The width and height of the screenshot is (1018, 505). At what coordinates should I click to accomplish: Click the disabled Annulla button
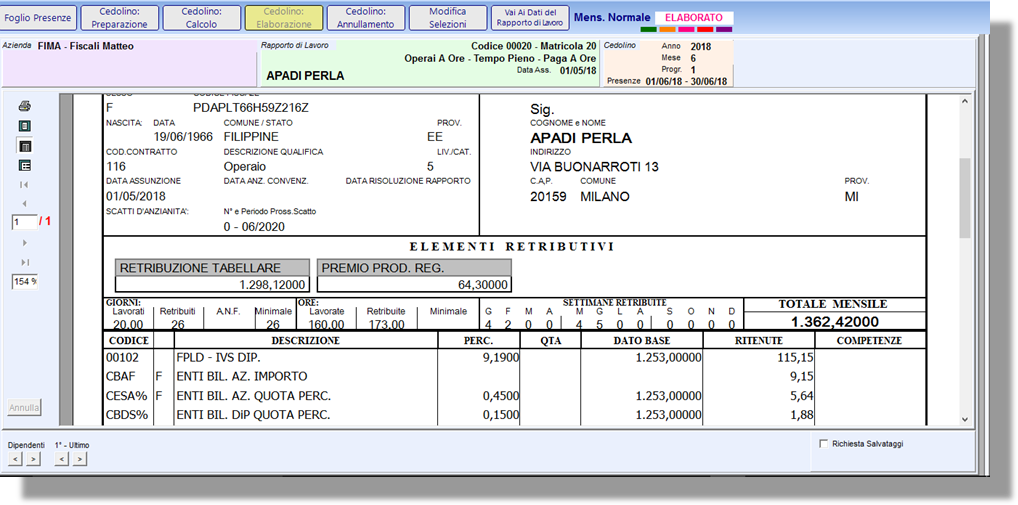tap(25, 408)
